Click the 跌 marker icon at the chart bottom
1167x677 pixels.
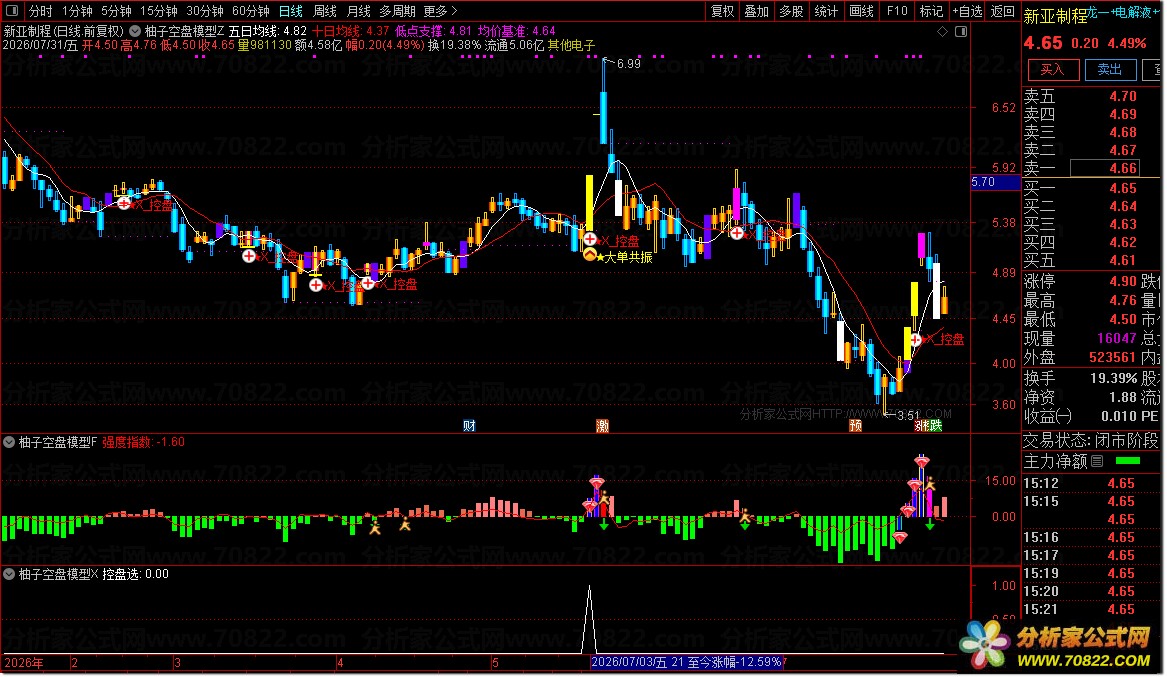coord(936,426)
